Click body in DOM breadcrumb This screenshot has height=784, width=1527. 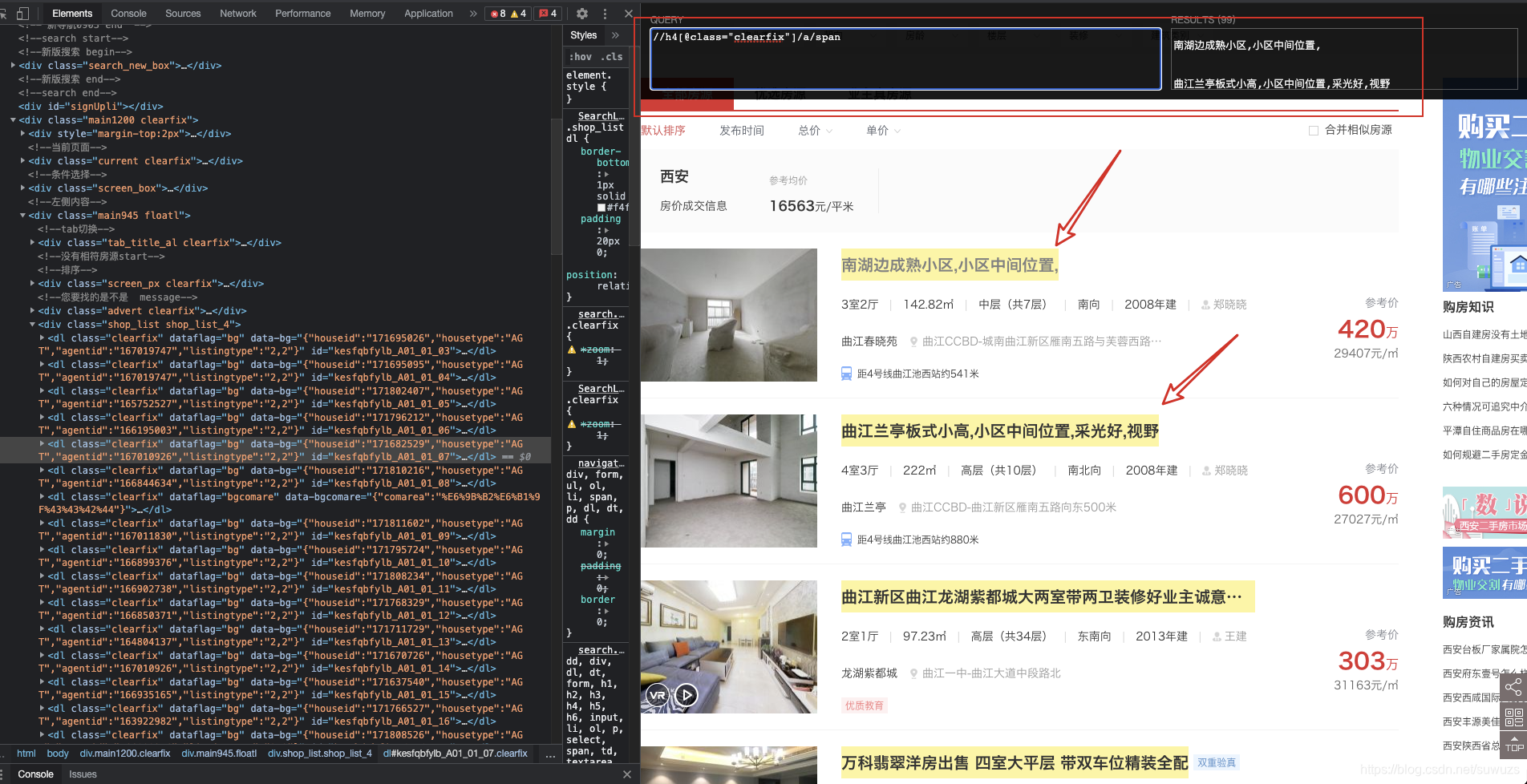pyautogui.click(x=58, y=754)
